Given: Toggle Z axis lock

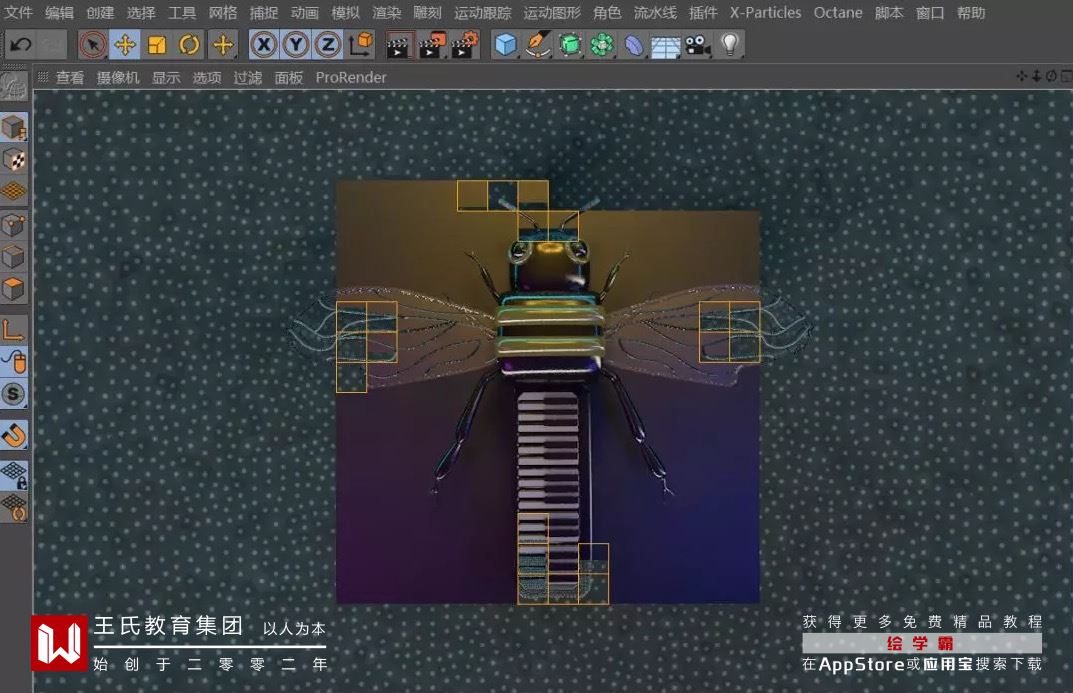Looking at the screenshot, I should [x=328, y=45].
